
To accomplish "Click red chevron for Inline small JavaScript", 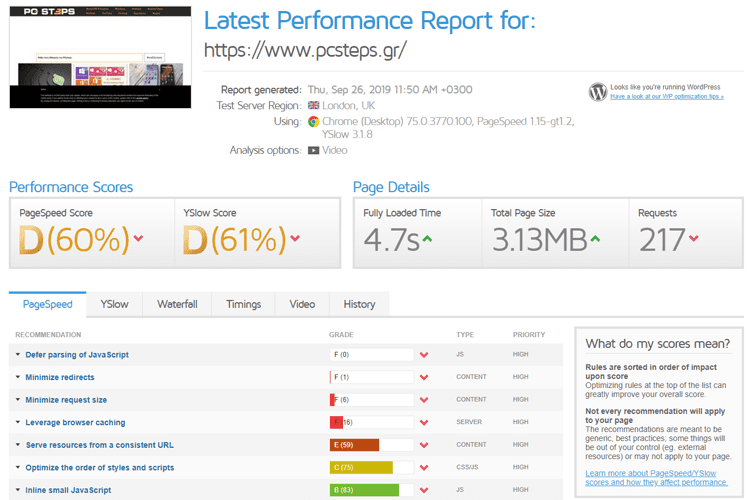I will (x=424, y=489).
